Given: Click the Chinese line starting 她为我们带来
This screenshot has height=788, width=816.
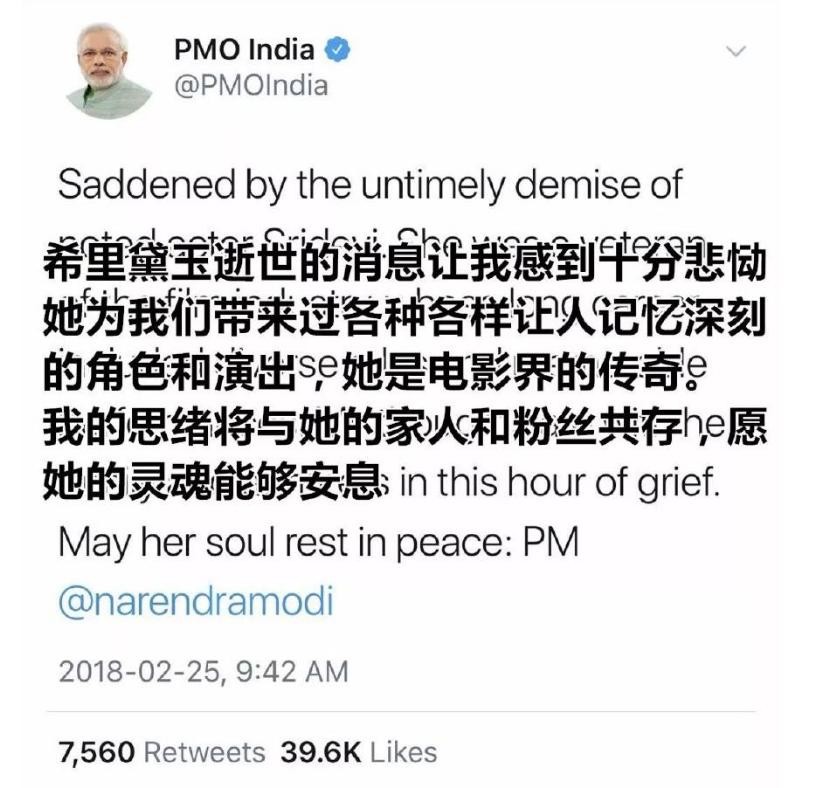Looking at the screenshot, I should (x=404, y=317).
